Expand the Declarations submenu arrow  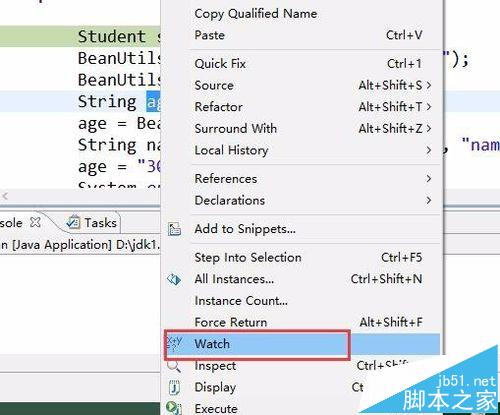[429, 200]
